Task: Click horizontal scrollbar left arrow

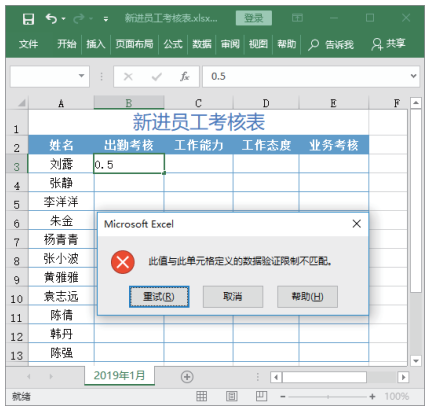Action: click(276, 377)
